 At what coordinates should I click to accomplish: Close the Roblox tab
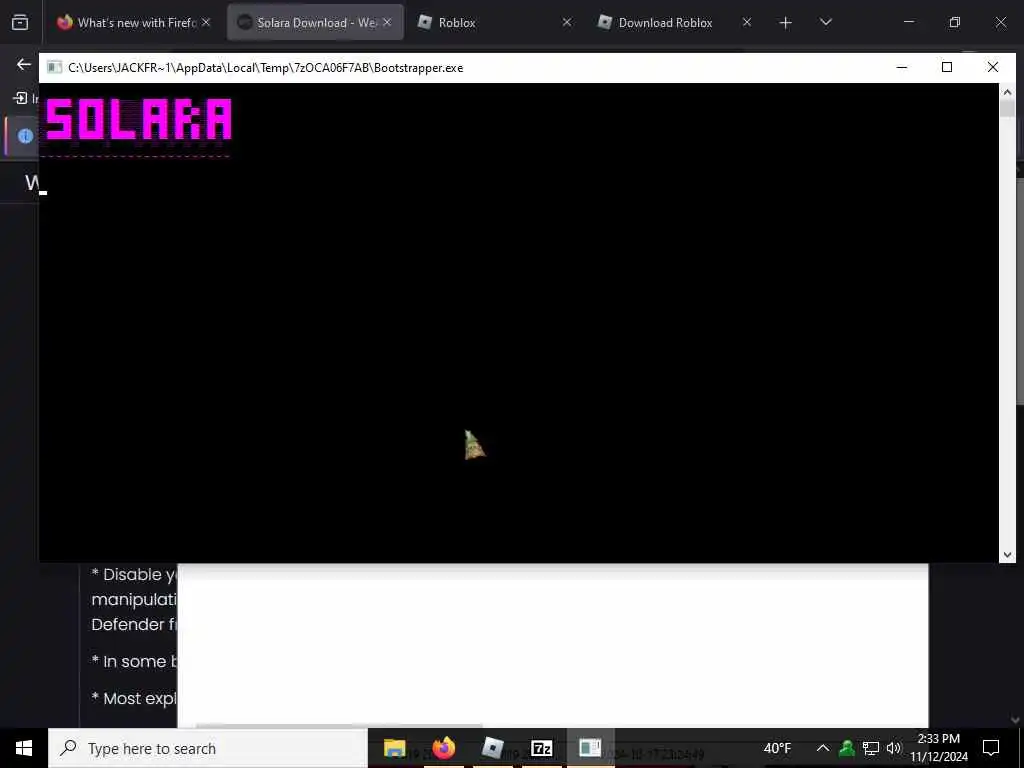[567, 22]
